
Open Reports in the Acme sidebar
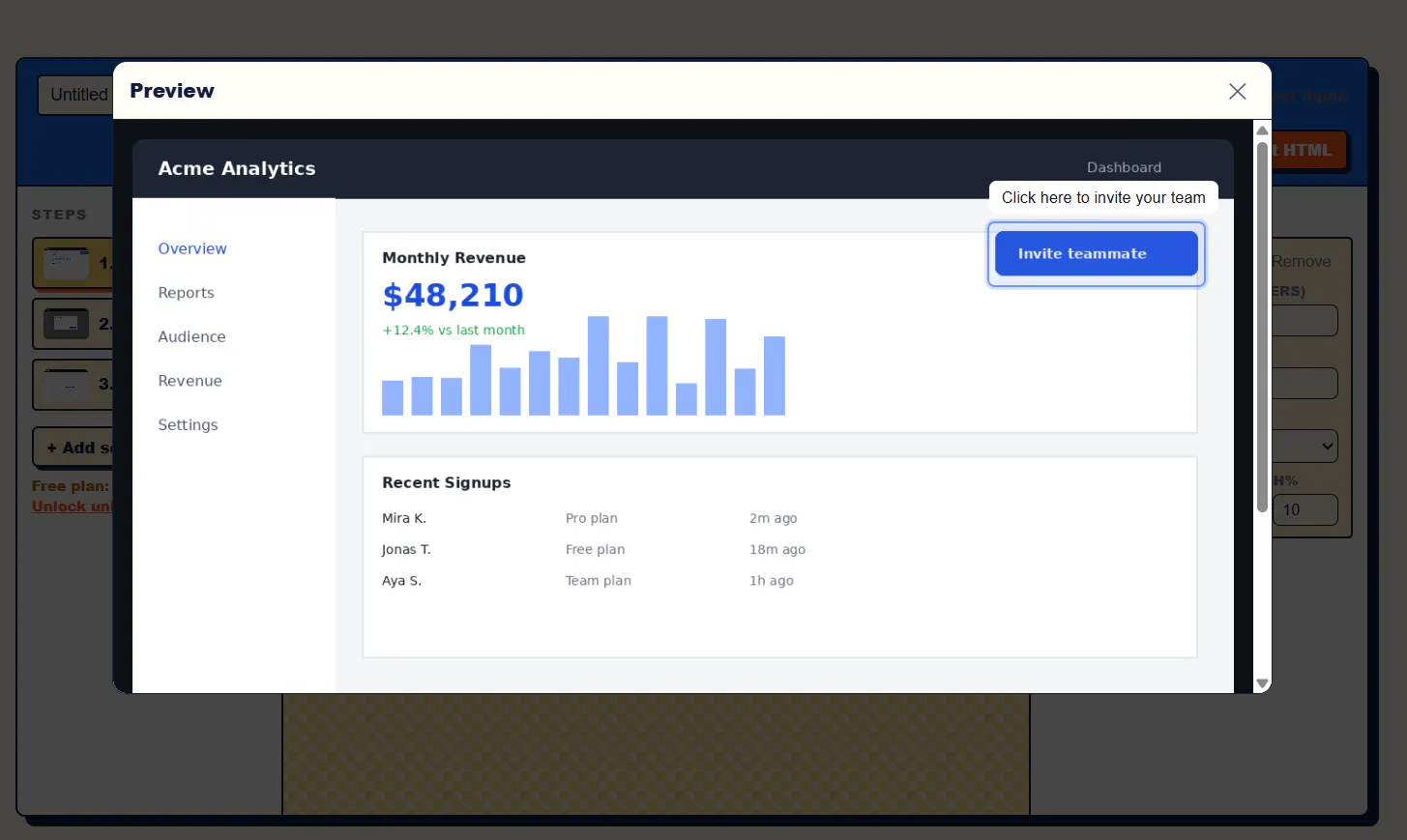coord(186,293)
